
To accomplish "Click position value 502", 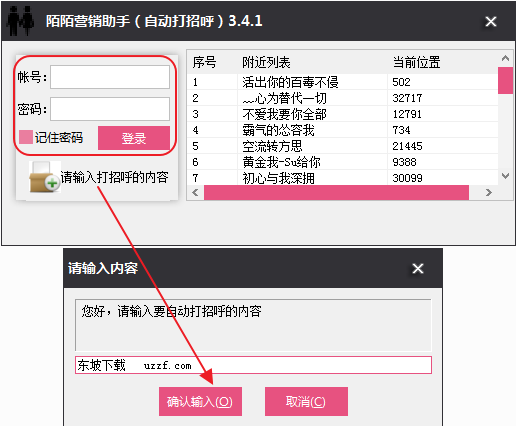I will pos(401,82).
